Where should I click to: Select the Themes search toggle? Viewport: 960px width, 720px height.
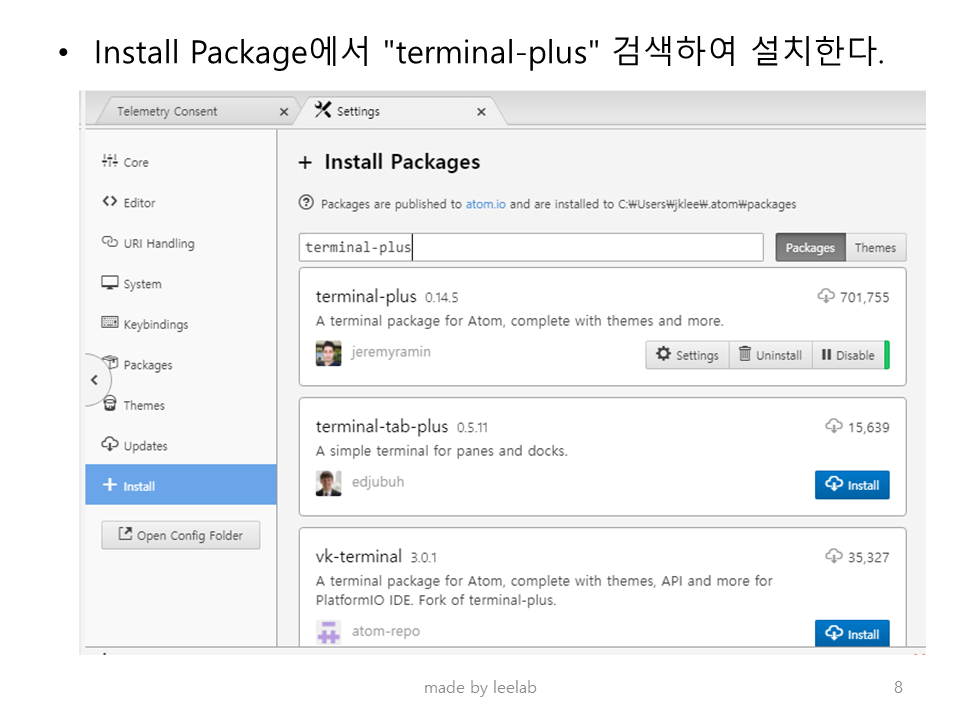coord(876,247)
